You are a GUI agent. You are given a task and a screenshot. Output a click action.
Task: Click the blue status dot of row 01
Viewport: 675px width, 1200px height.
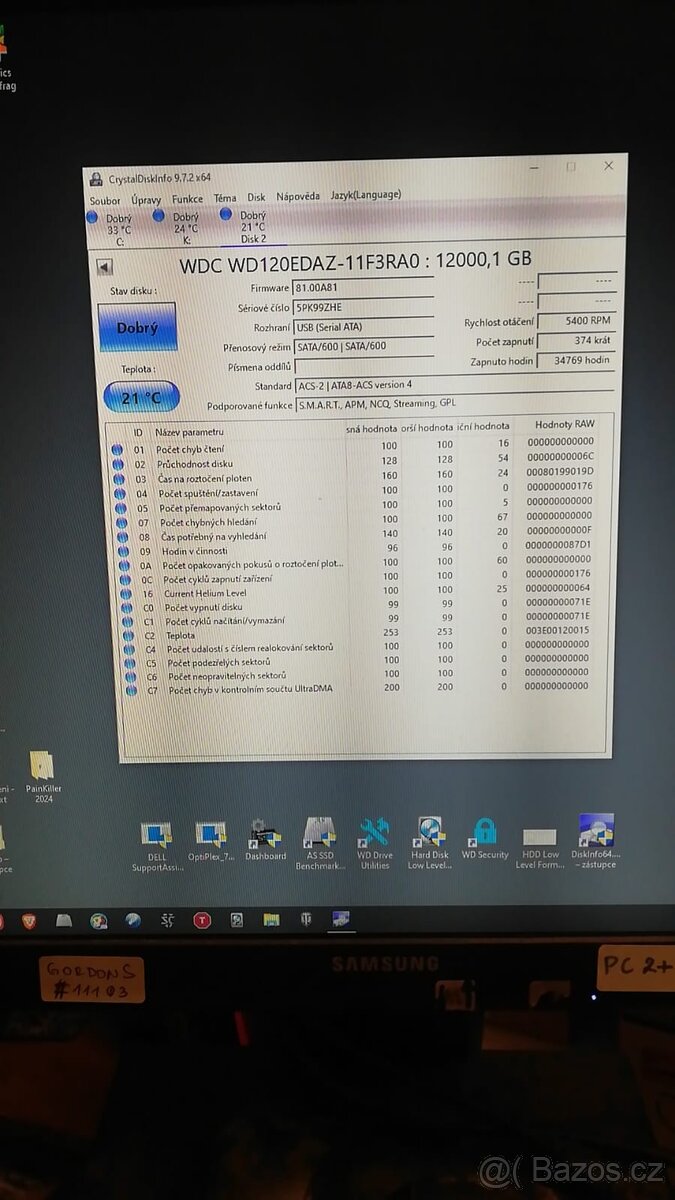pos(119,449)
